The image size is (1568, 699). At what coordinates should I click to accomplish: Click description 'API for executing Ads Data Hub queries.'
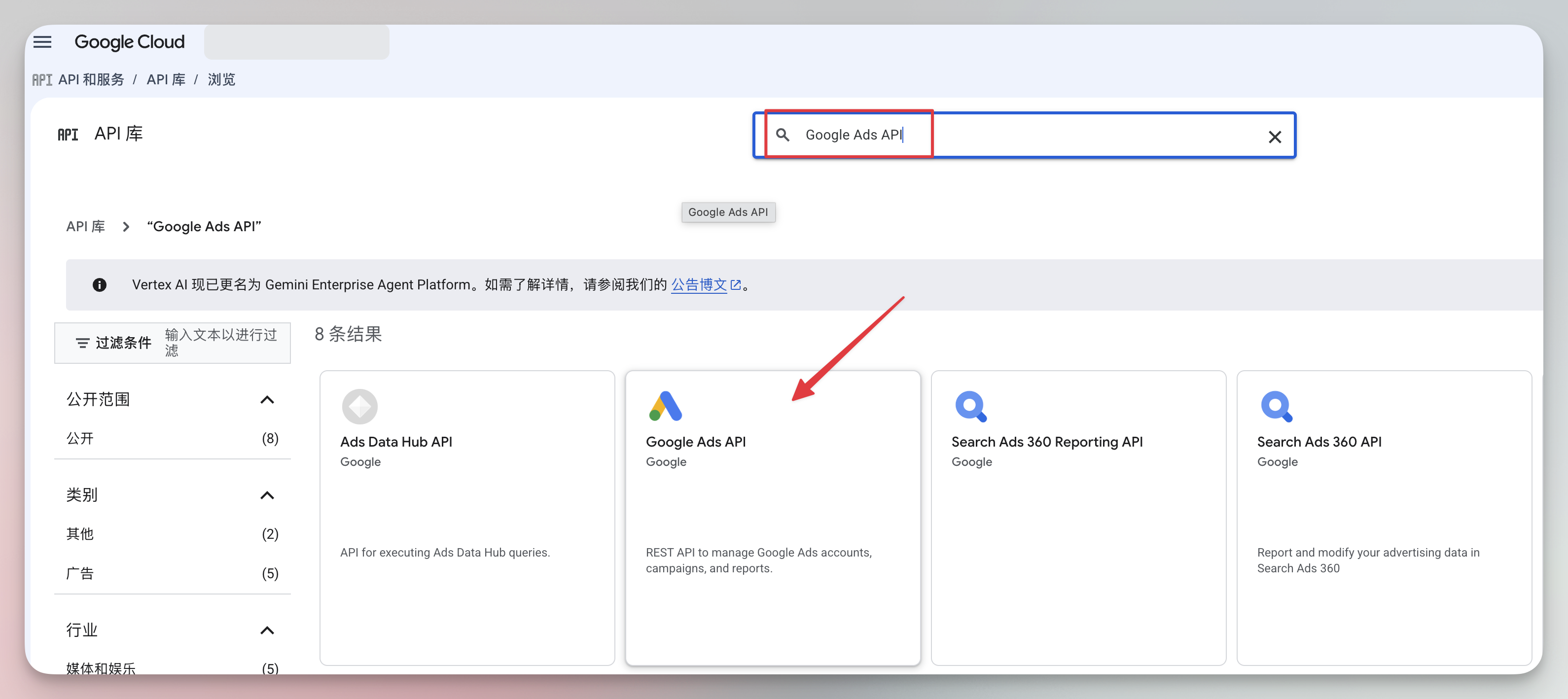click(445, 553)
